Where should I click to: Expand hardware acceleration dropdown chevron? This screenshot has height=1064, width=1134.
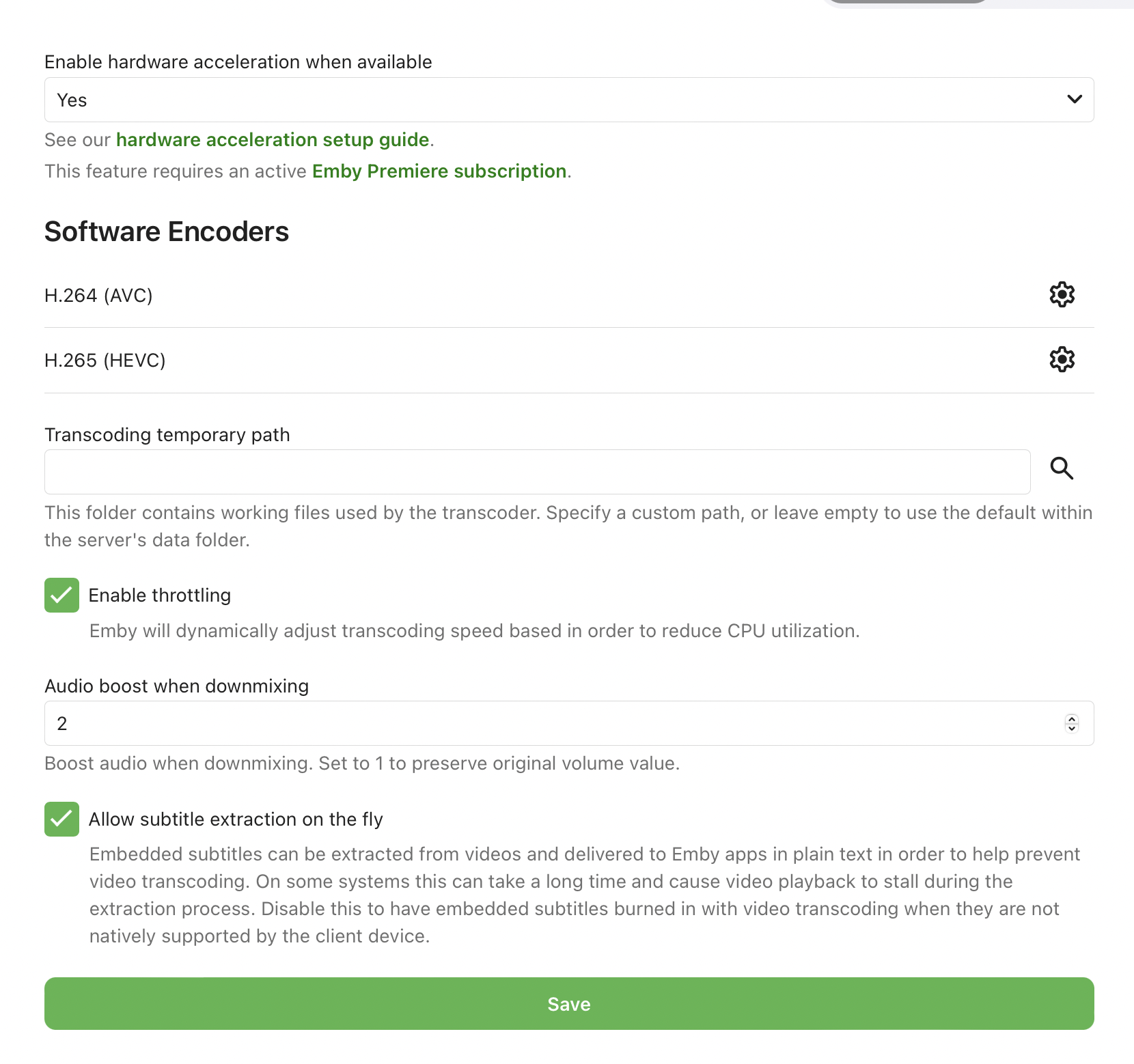tap(1074, 100)
